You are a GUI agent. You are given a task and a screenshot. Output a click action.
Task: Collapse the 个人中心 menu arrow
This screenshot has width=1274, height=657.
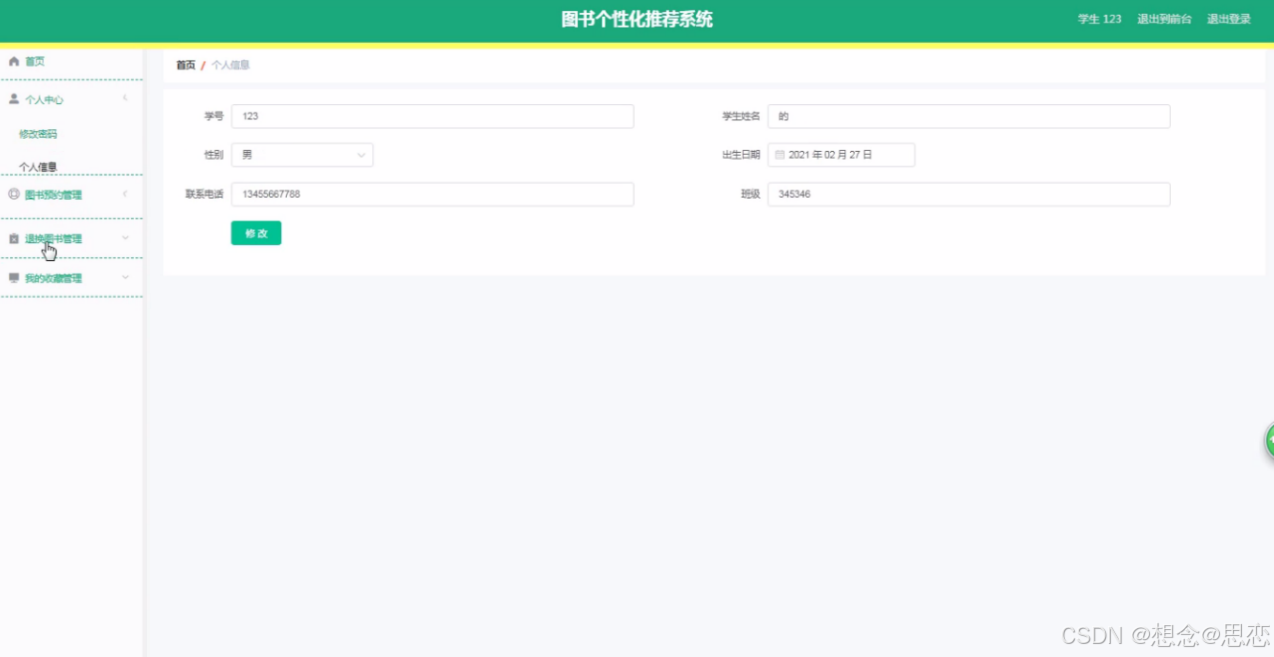(x=125, y=99)
